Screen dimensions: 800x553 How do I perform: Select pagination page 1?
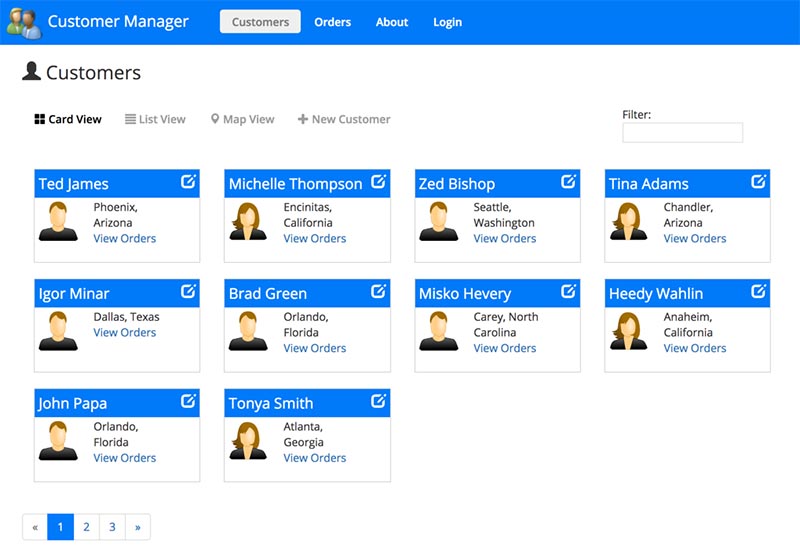[60, 527]
